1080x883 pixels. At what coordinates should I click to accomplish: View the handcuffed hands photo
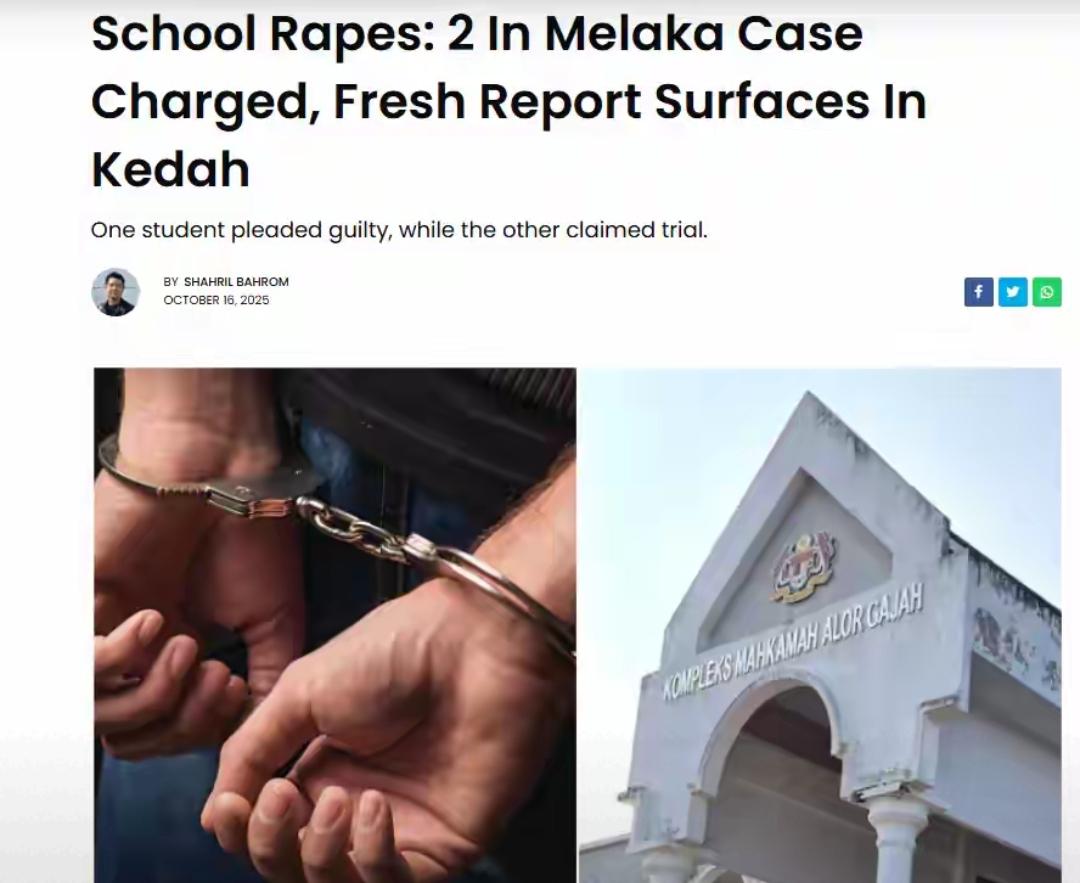[x=335, y=625]
